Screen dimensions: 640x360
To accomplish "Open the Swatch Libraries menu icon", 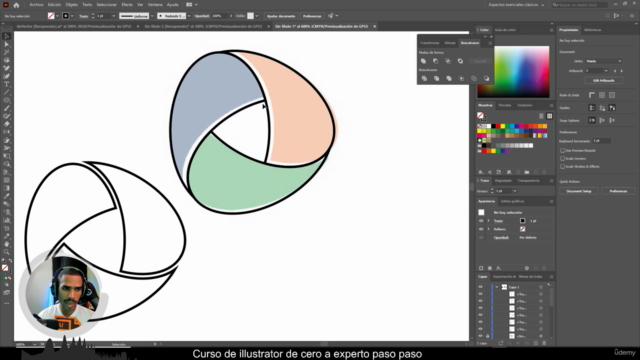I will coord(481,172).
